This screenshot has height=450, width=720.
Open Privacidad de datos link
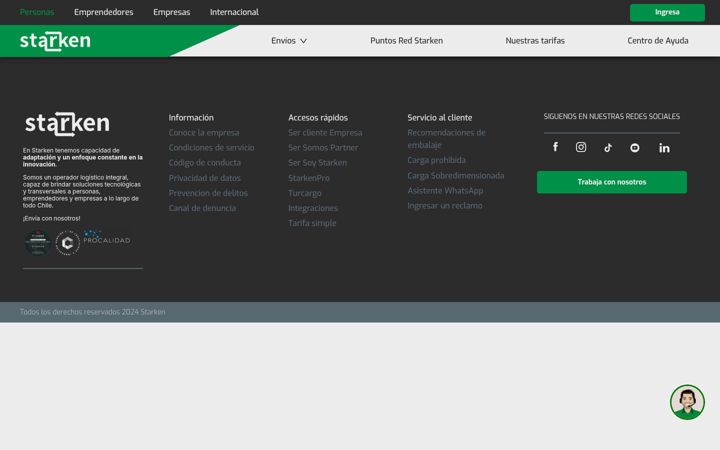205,178
